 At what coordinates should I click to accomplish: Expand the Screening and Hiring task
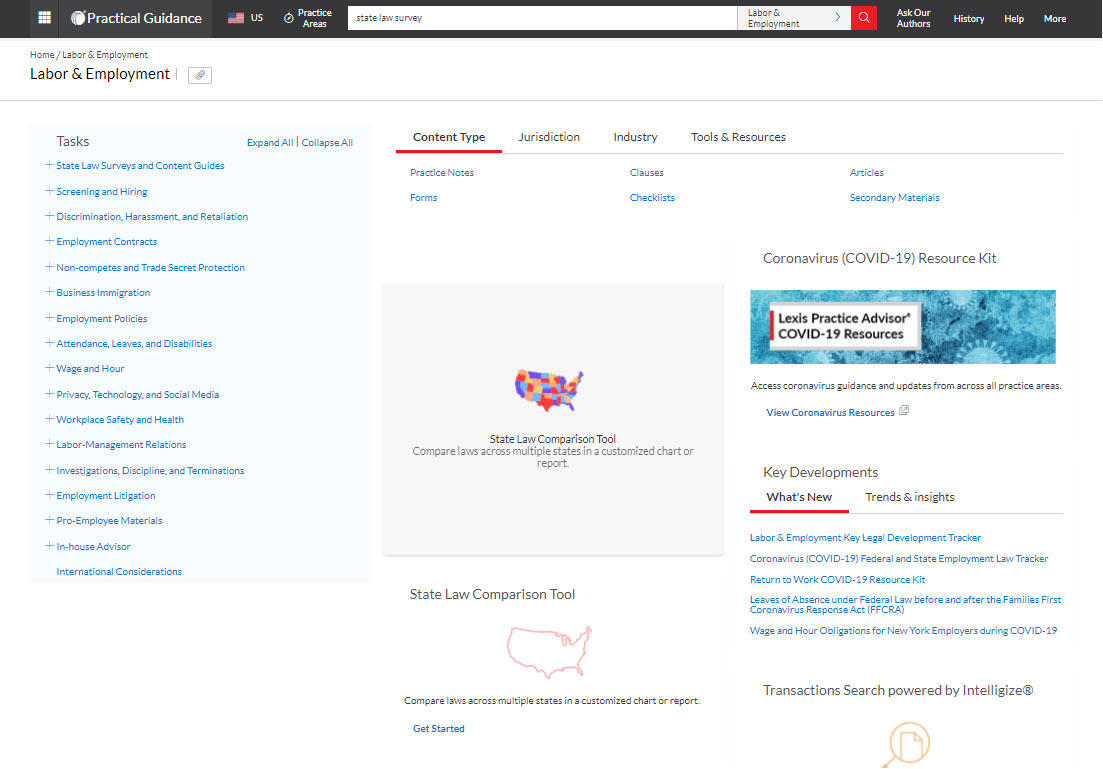point(49,191)
